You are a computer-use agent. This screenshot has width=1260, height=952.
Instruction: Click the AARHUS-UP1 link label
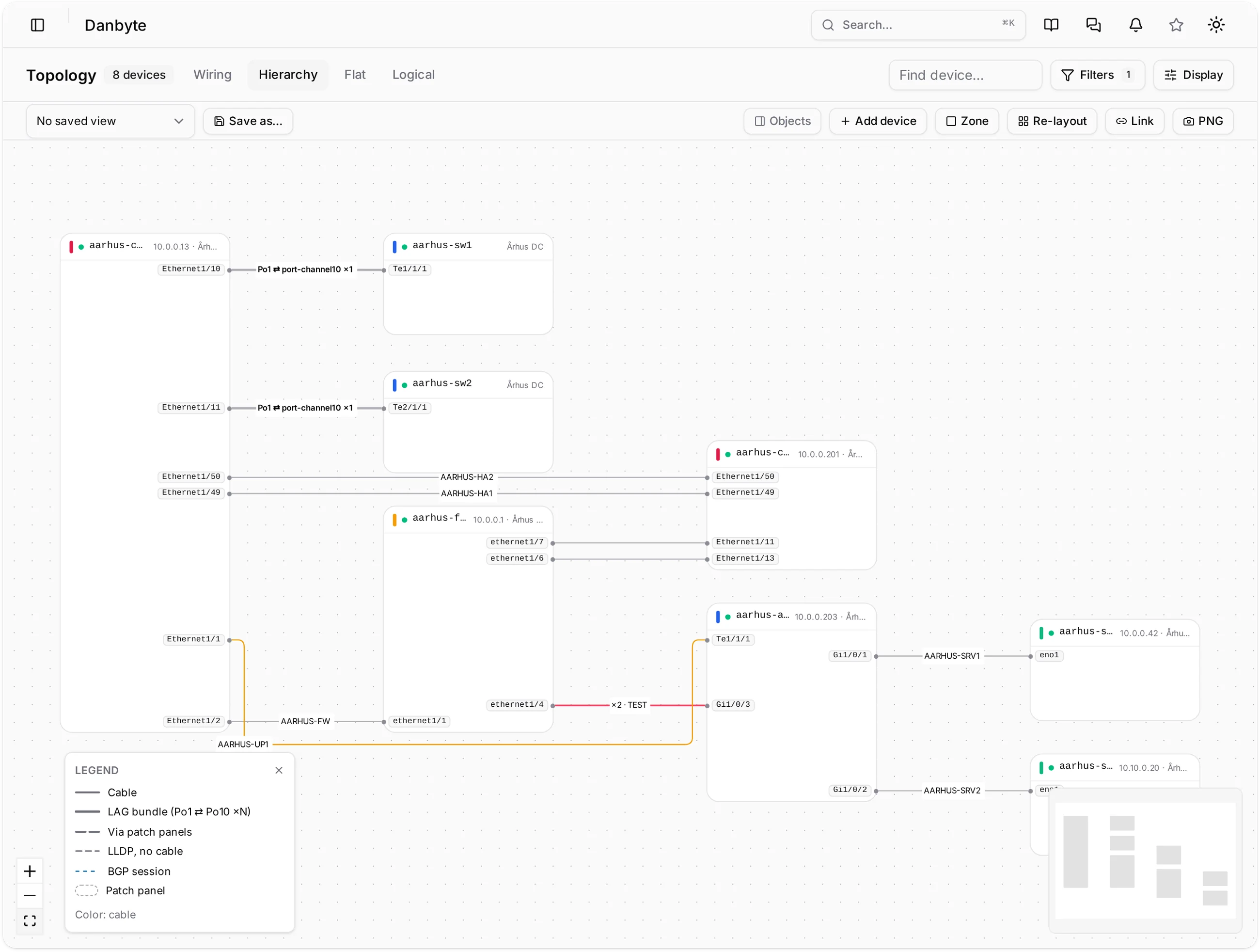point(243,745)
